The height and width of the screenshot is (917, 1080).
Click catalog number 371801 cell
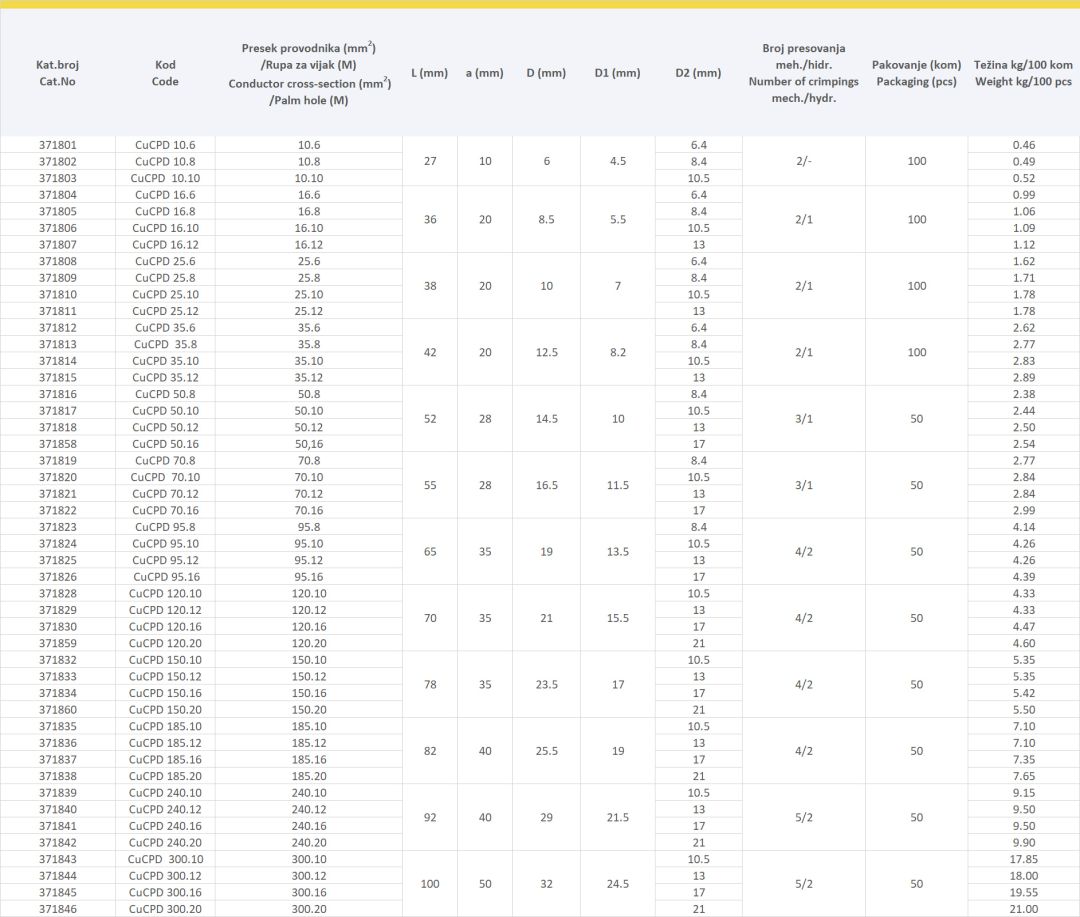point(58,145)
